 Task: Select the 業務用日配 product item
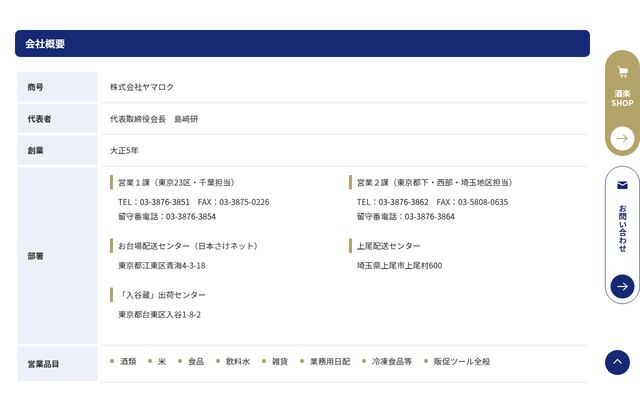click(330, 361)
